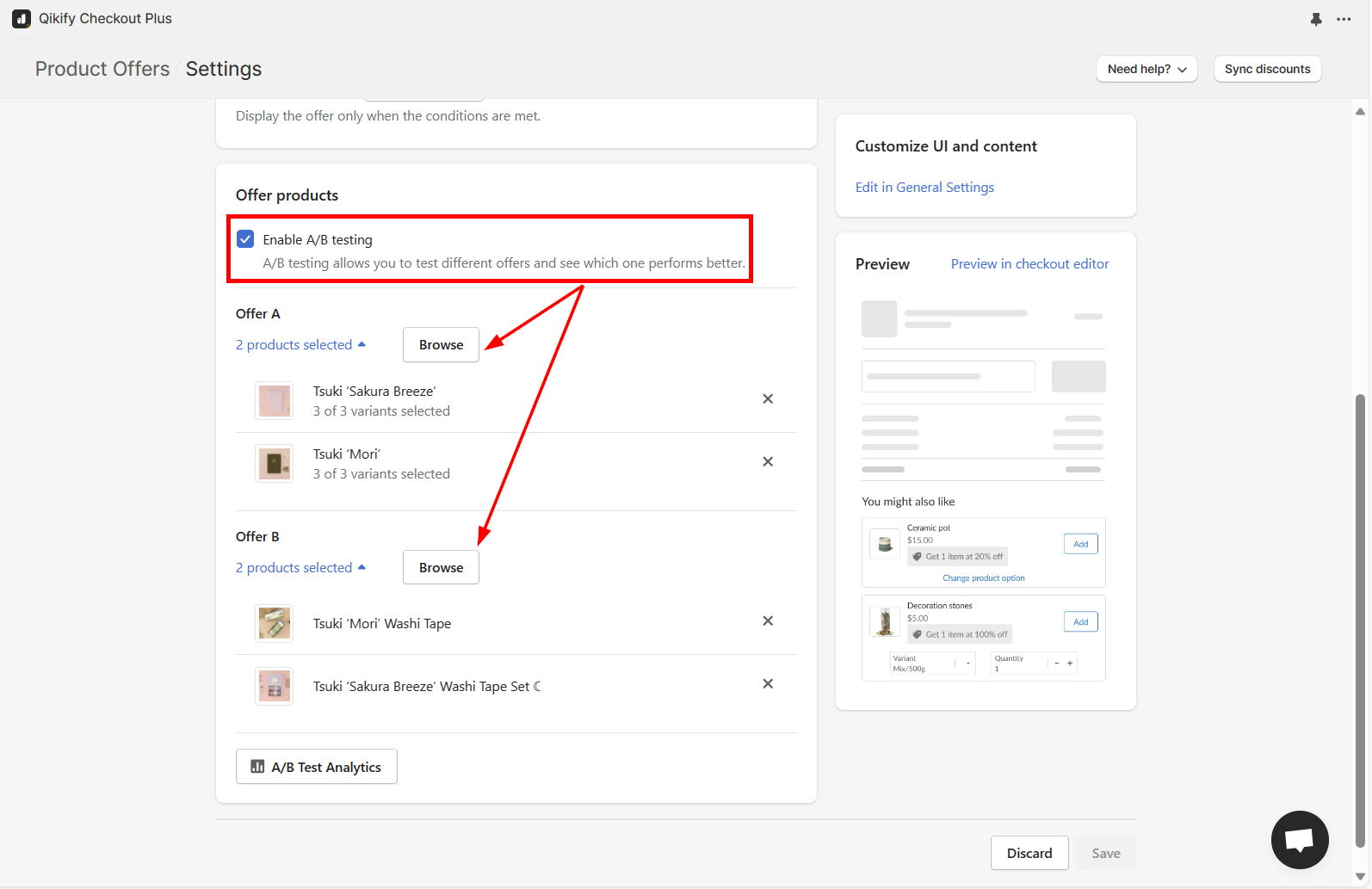The height and width of the screenshot is (889, 1372).
Task: Click the Tsuki 'Sakura Breeze' product name
Action: 374,392
